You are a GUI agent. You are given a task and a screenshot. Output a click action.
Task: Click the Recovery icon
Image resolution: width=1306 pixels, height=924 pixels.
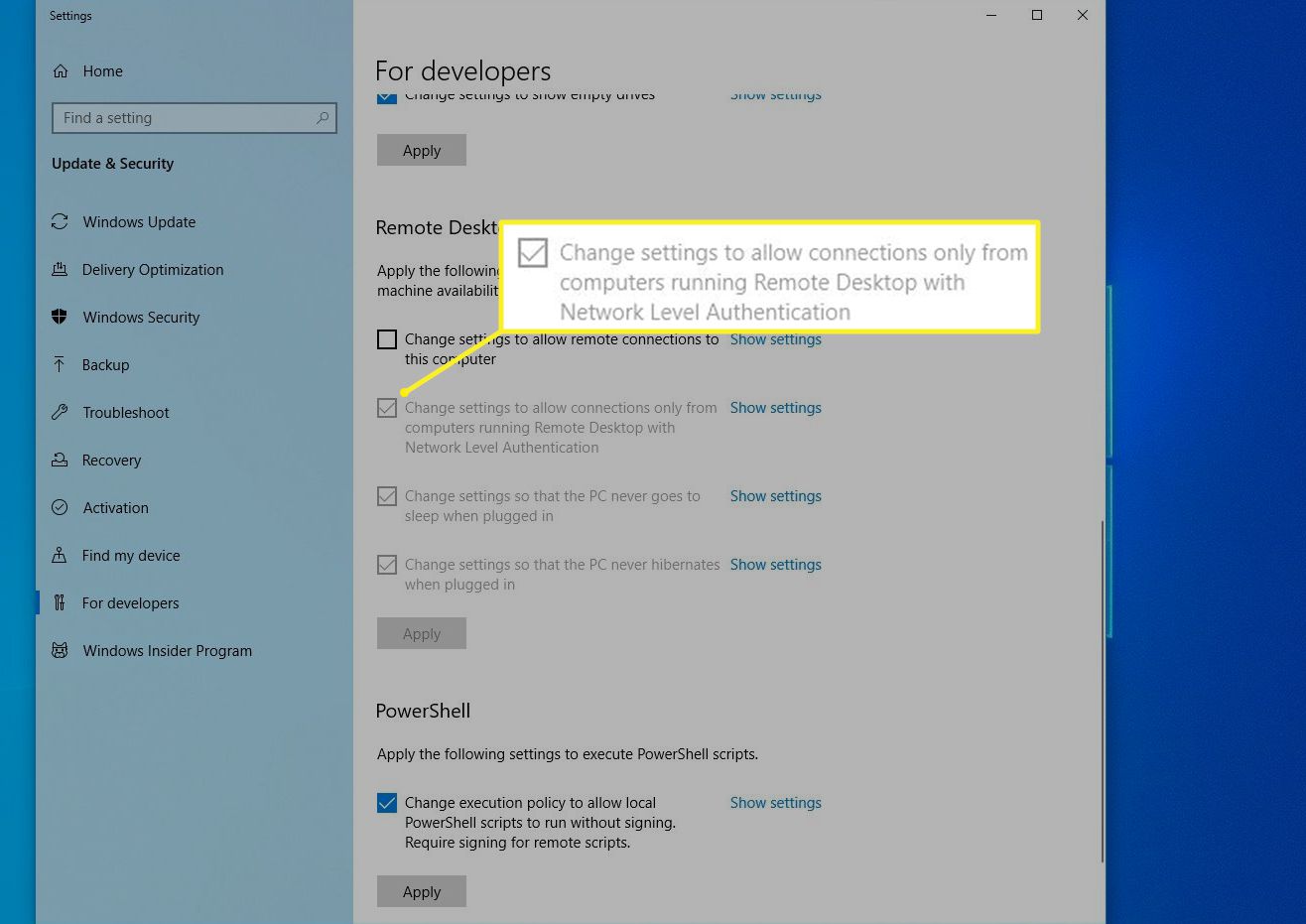tap(60, 461)
